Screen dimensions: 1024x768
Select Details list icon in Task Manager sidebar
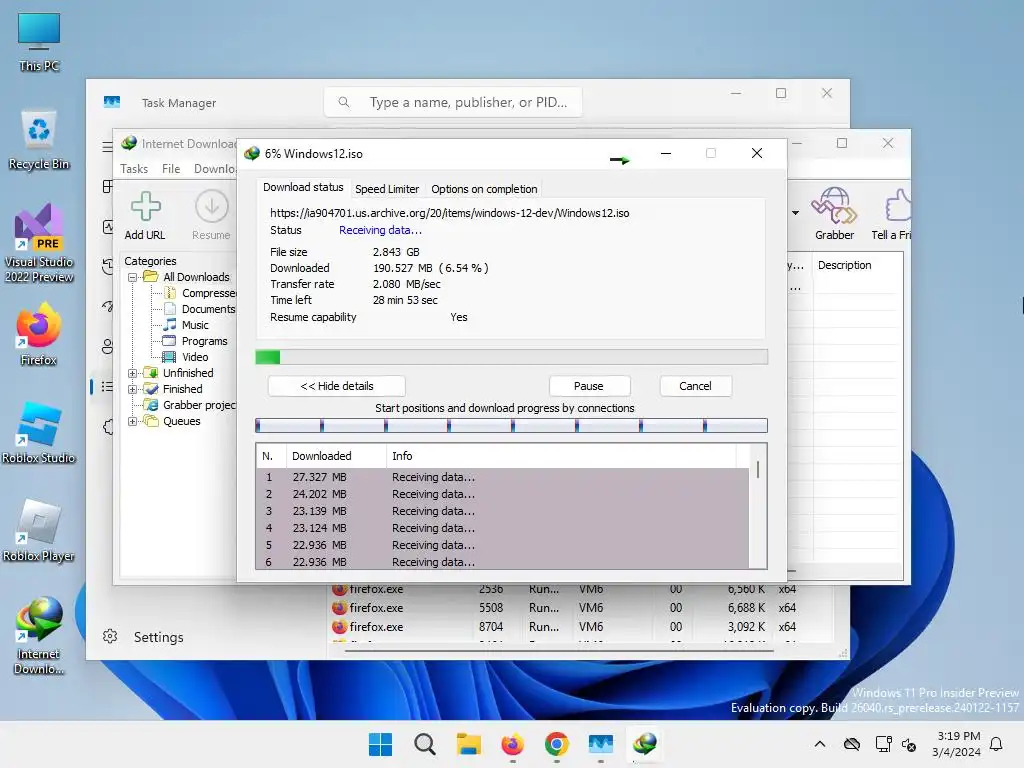pyautogui.click(x=107, y=387)
